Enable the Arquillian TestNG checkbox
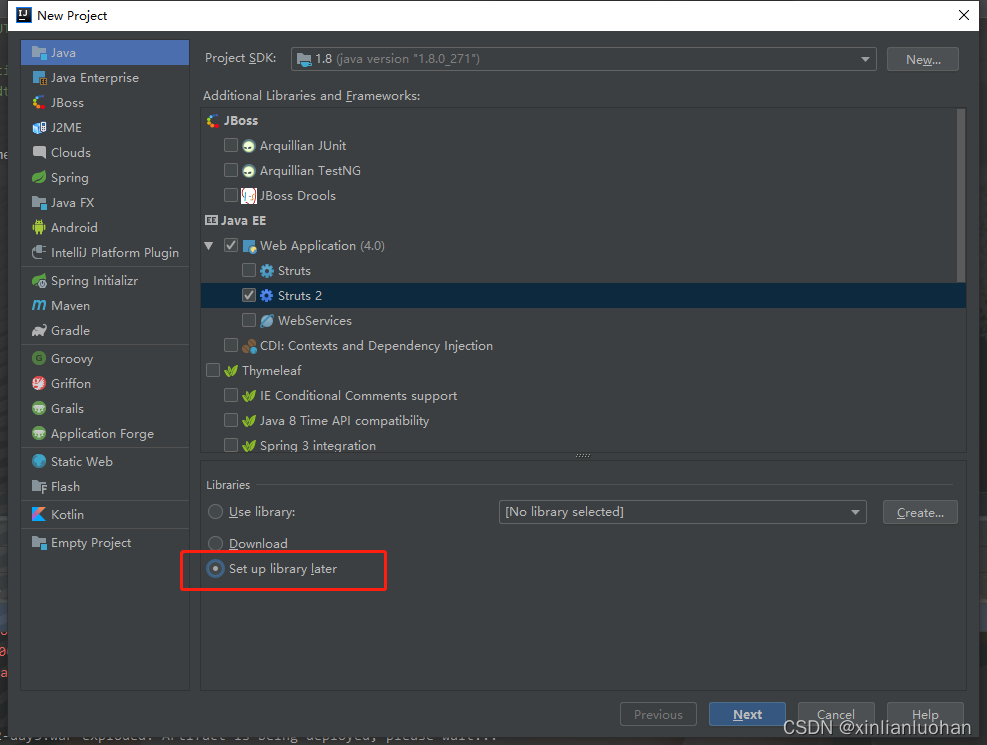The image size is (987, 745). (231, 171)
